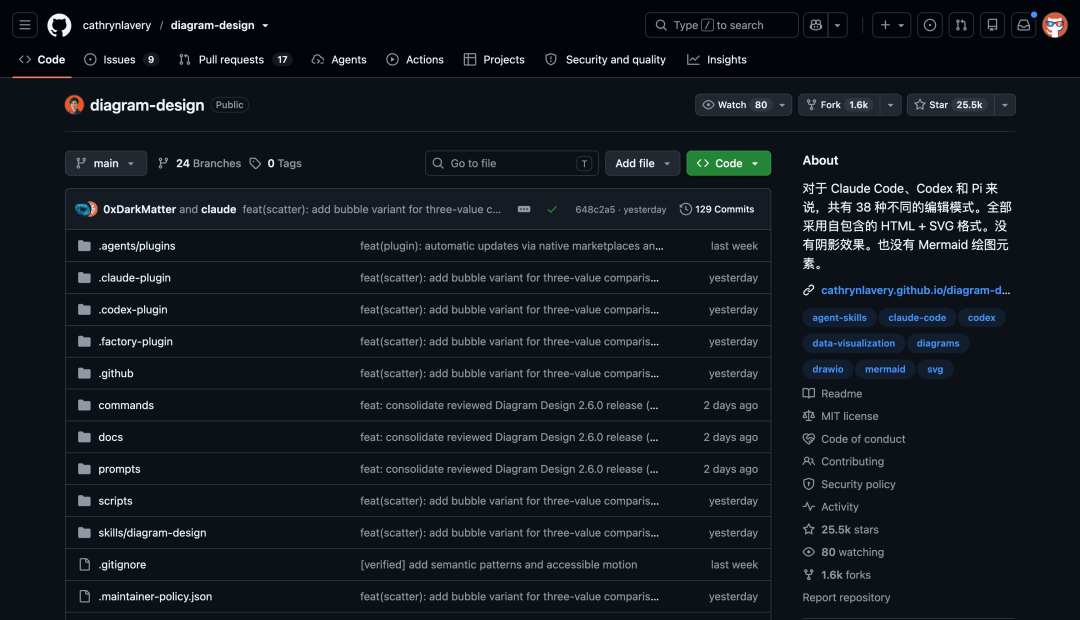Select the claude-code topic tag
This screenshot has height=620, width=1080.
917,318
